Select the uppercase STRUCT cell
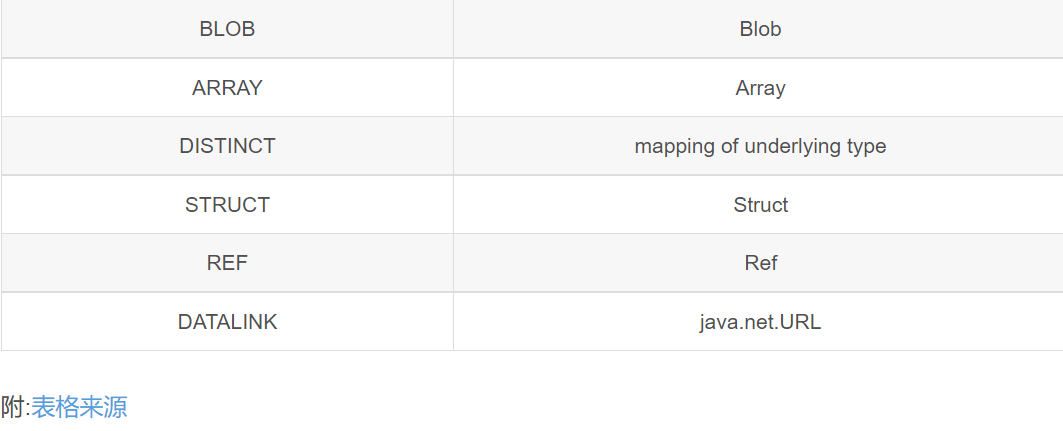Screen dimensions: 1063x431 pyautogui.click(x=227, y=205)
